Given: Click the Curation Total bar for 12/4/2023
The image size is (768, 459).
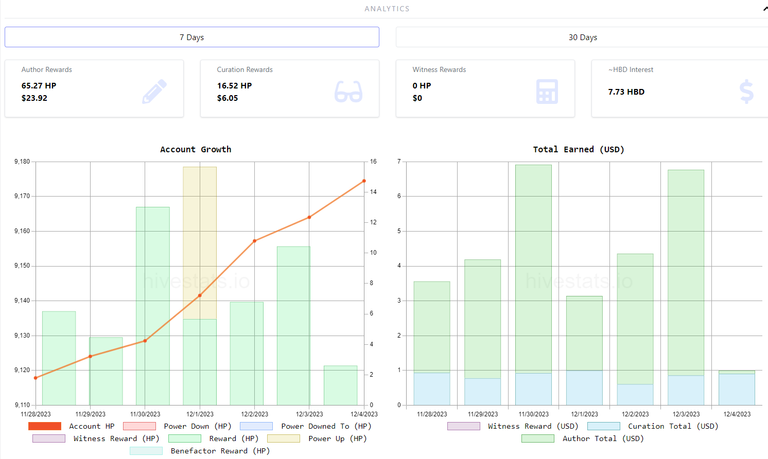Looking at the screenshot, I should click(x=737, y=389).
